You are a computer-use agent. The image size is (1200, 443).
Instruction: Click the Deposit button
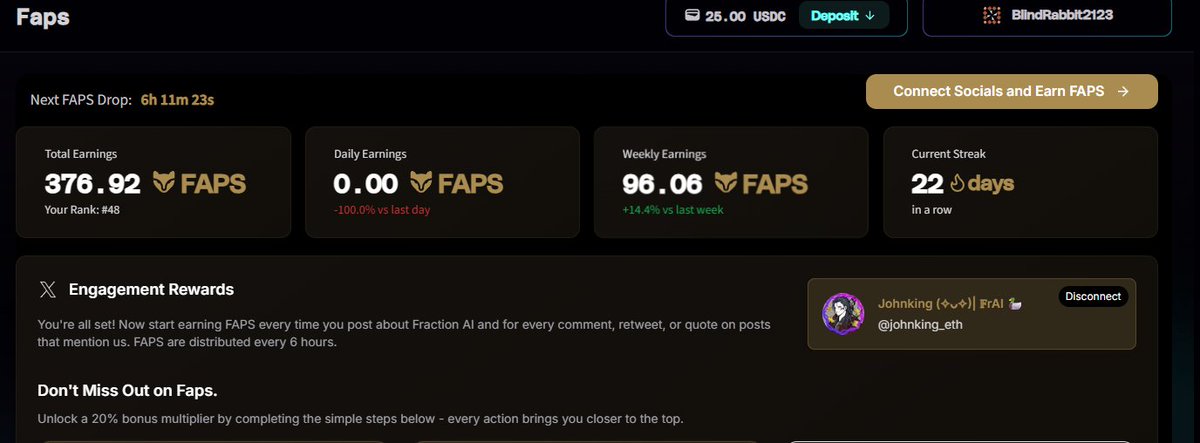843,15
